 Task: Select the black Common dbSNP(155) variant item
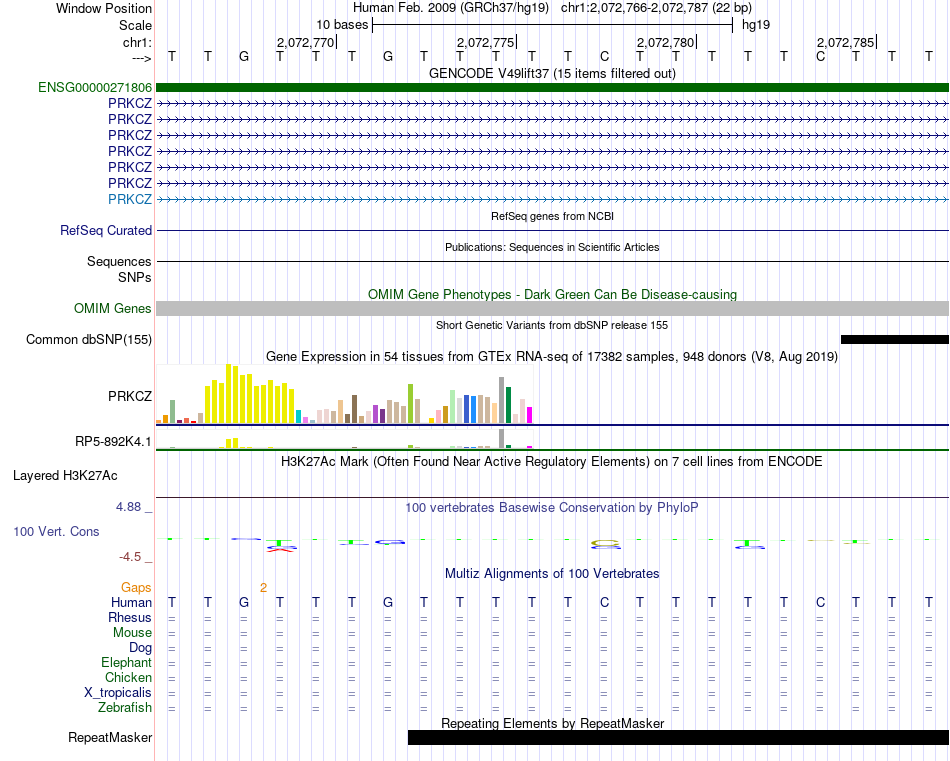[x=894, y=339]
